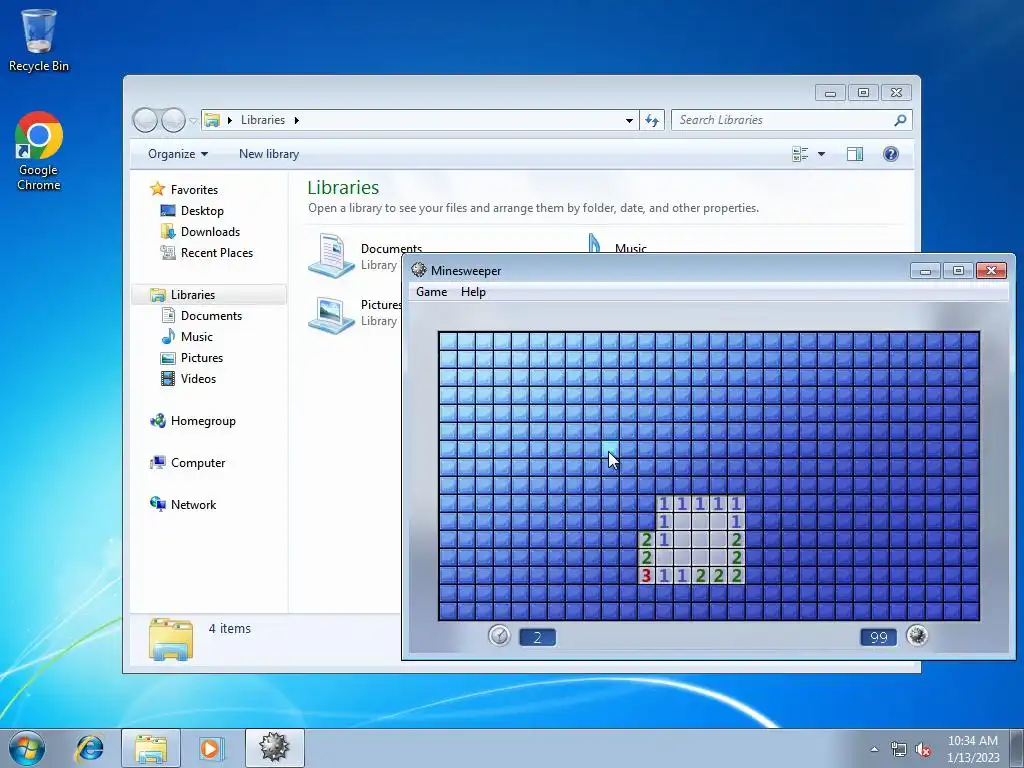Select Music under Libraries in sidebar
Viewport: 1024px width, 768px height.
tap(197, 336)
